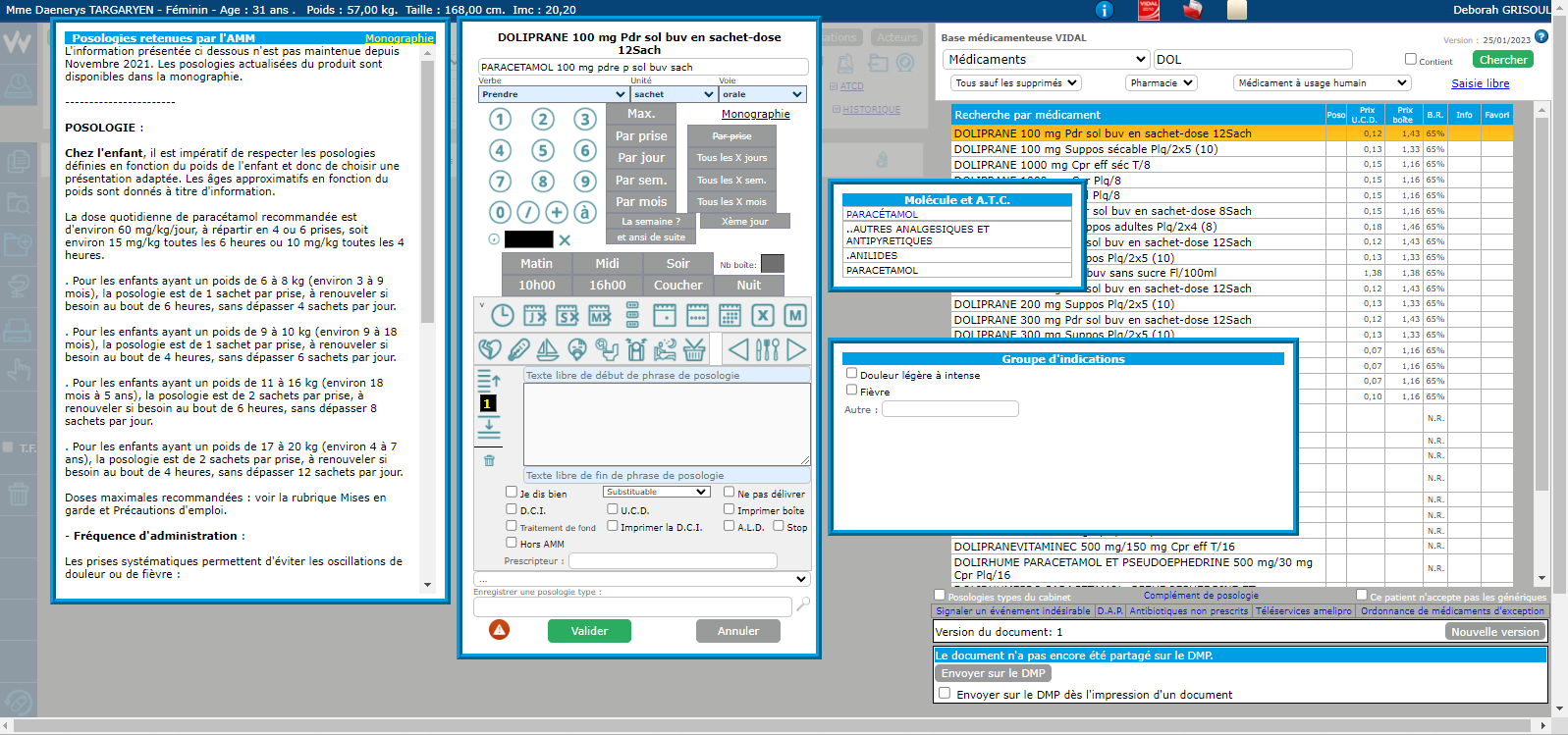Click the green 'Valider' button
Viewport: 1568px width, 735px height.
pyautogui.click(x=589, y=631)
